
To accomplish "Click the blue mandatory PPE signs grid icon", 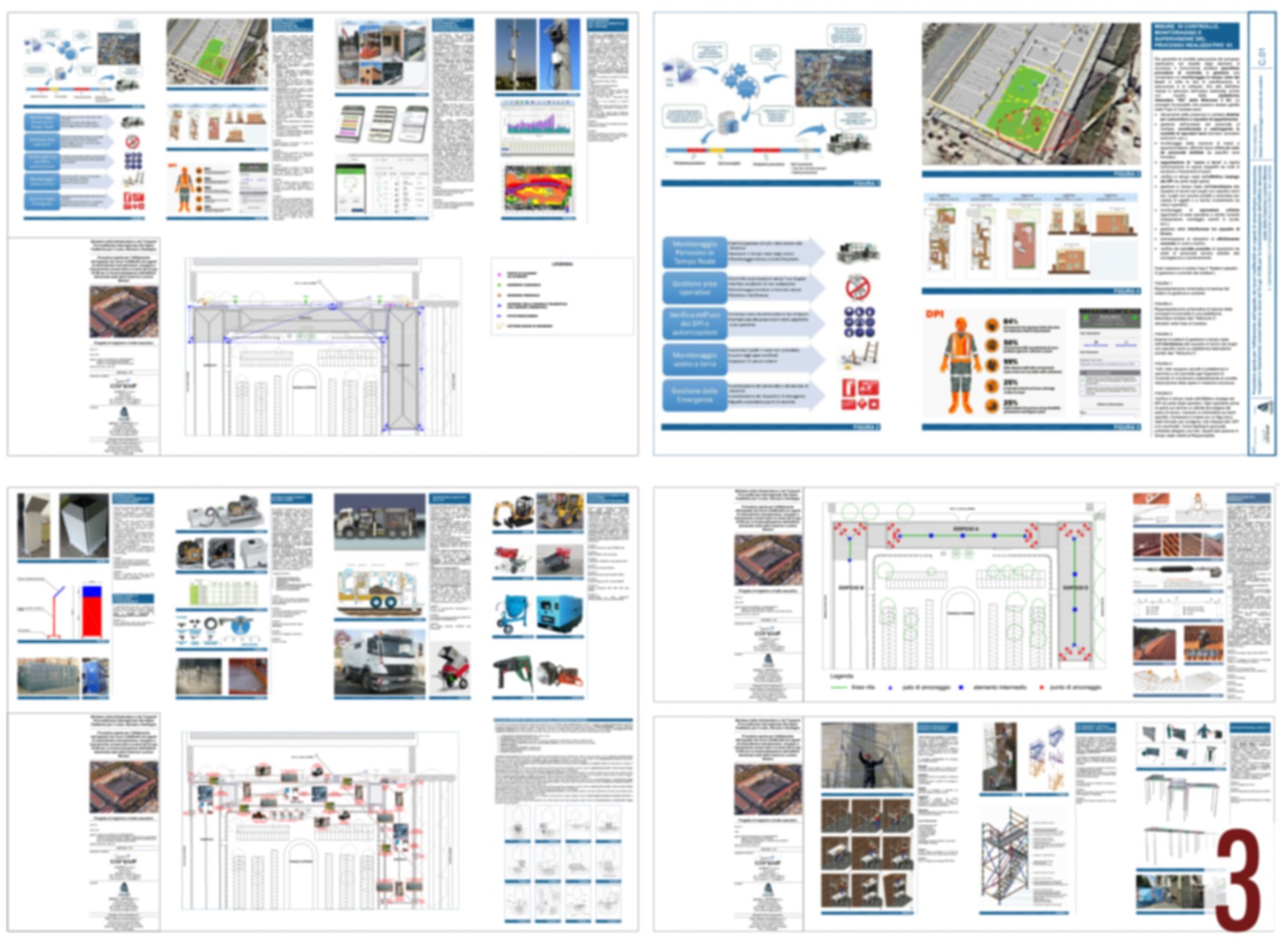I will (x=859, y=321).
